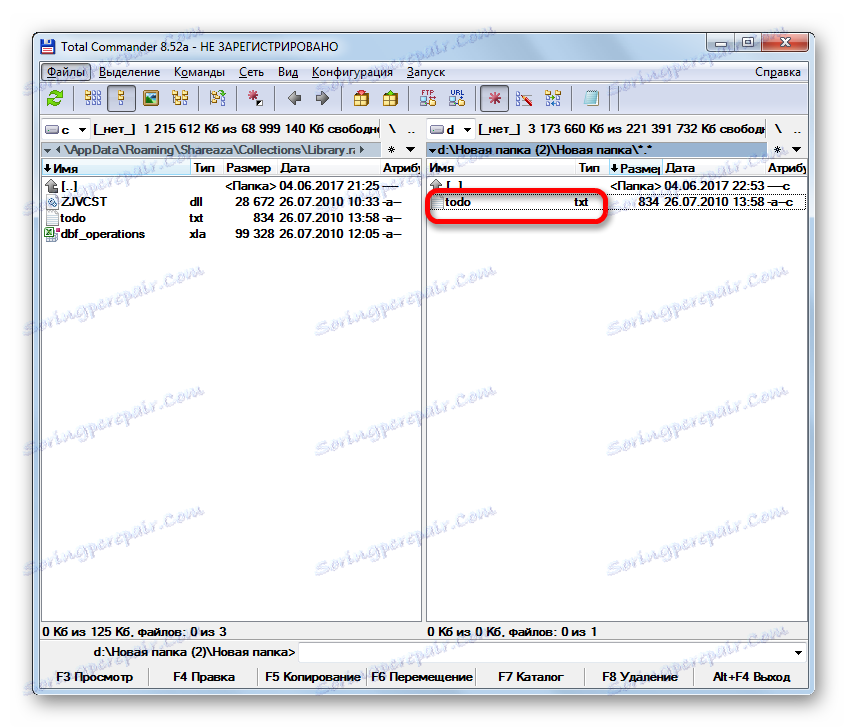Go to root with left panel backslash button

coord(392,129)
